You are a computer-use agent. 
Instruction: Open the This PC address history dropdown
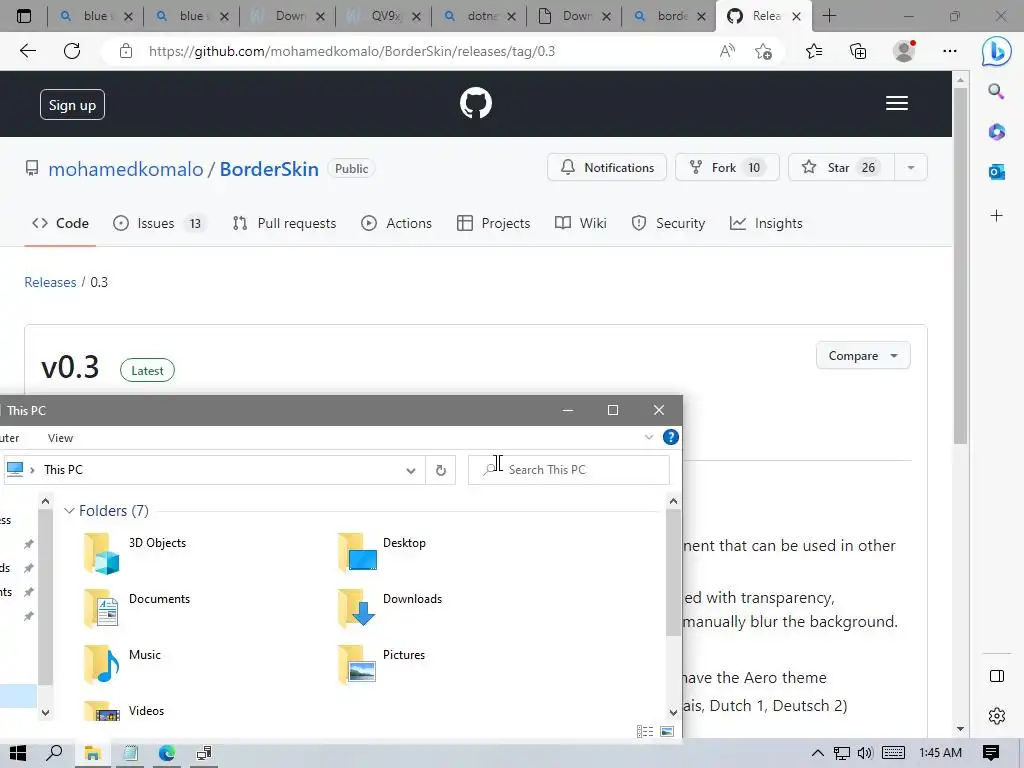point(411,470)
